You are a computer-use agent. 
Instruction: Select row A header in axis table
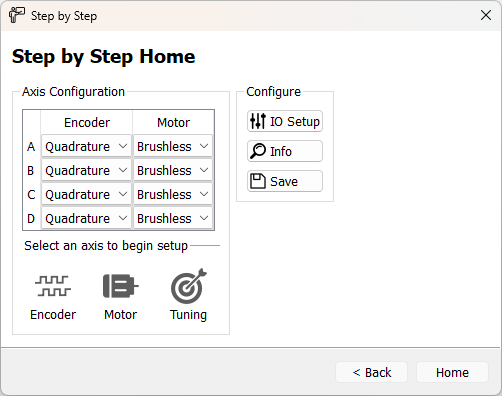[31, 146]
